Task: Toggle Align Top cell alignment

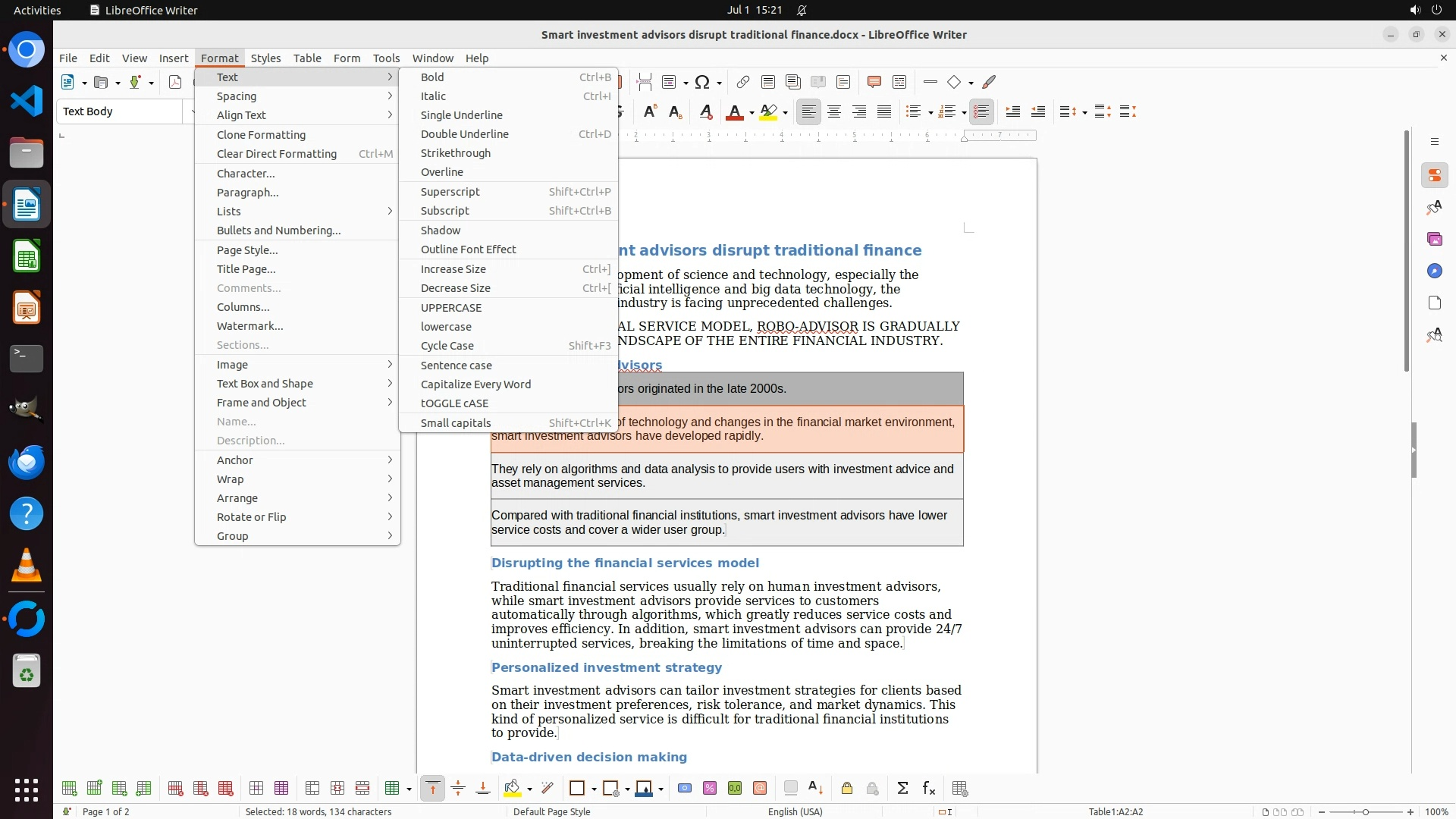Action: 432,789
